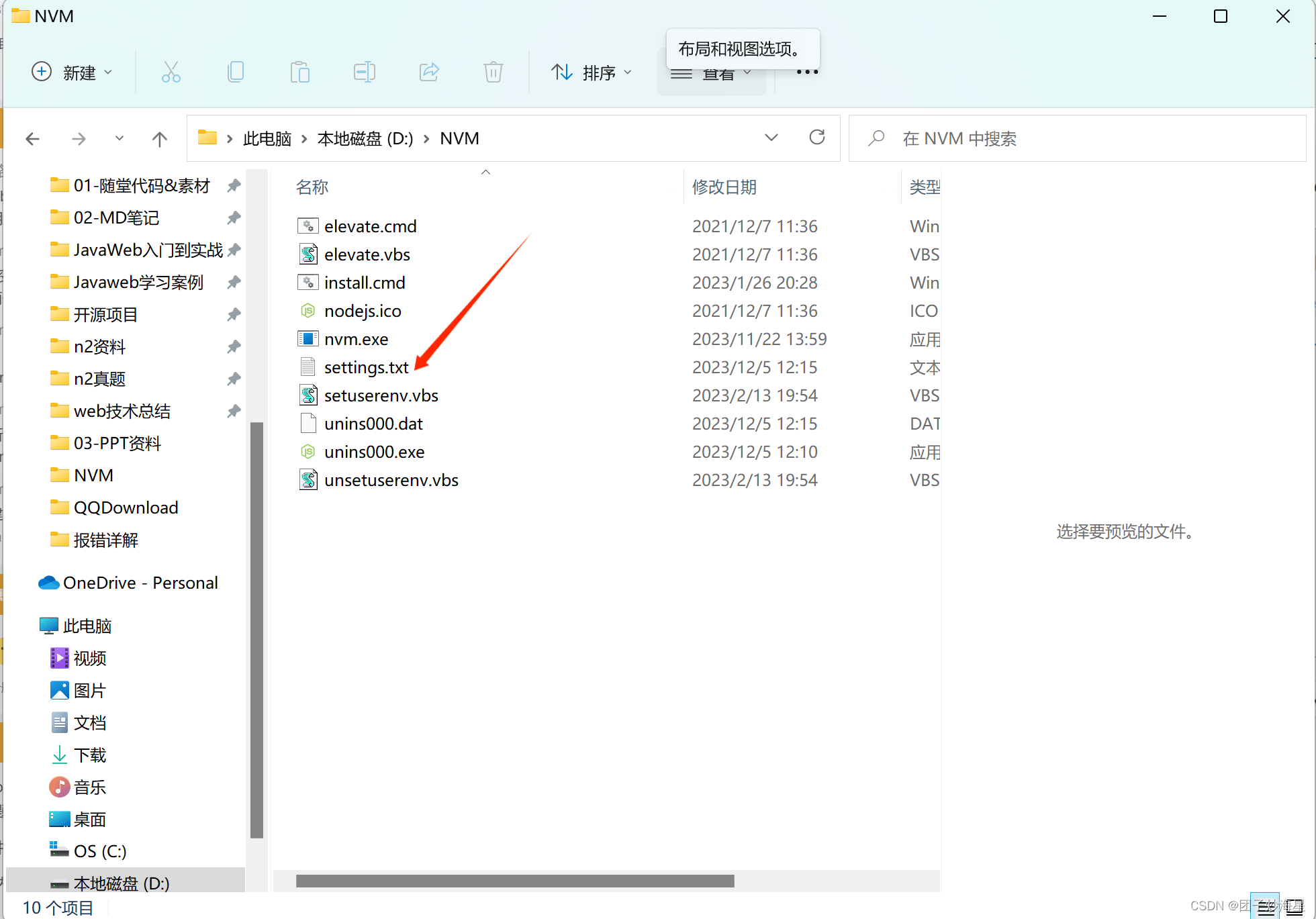
Task: Click the nodejs.ico file icon
Action: pyautogui.click(x=308, y=311)
